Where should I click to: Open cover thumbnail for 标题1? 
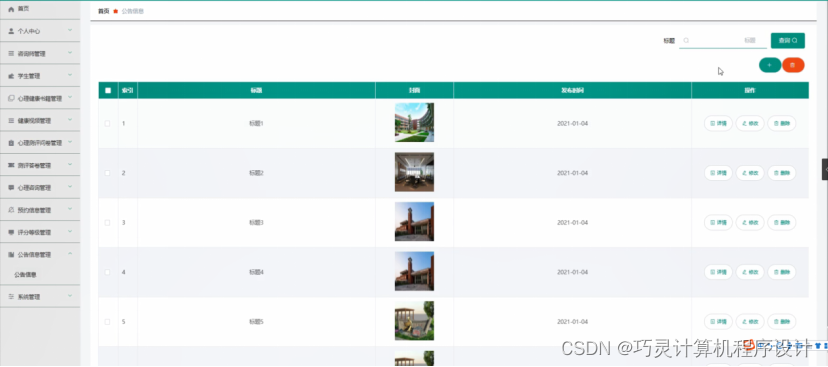(415, 123)
